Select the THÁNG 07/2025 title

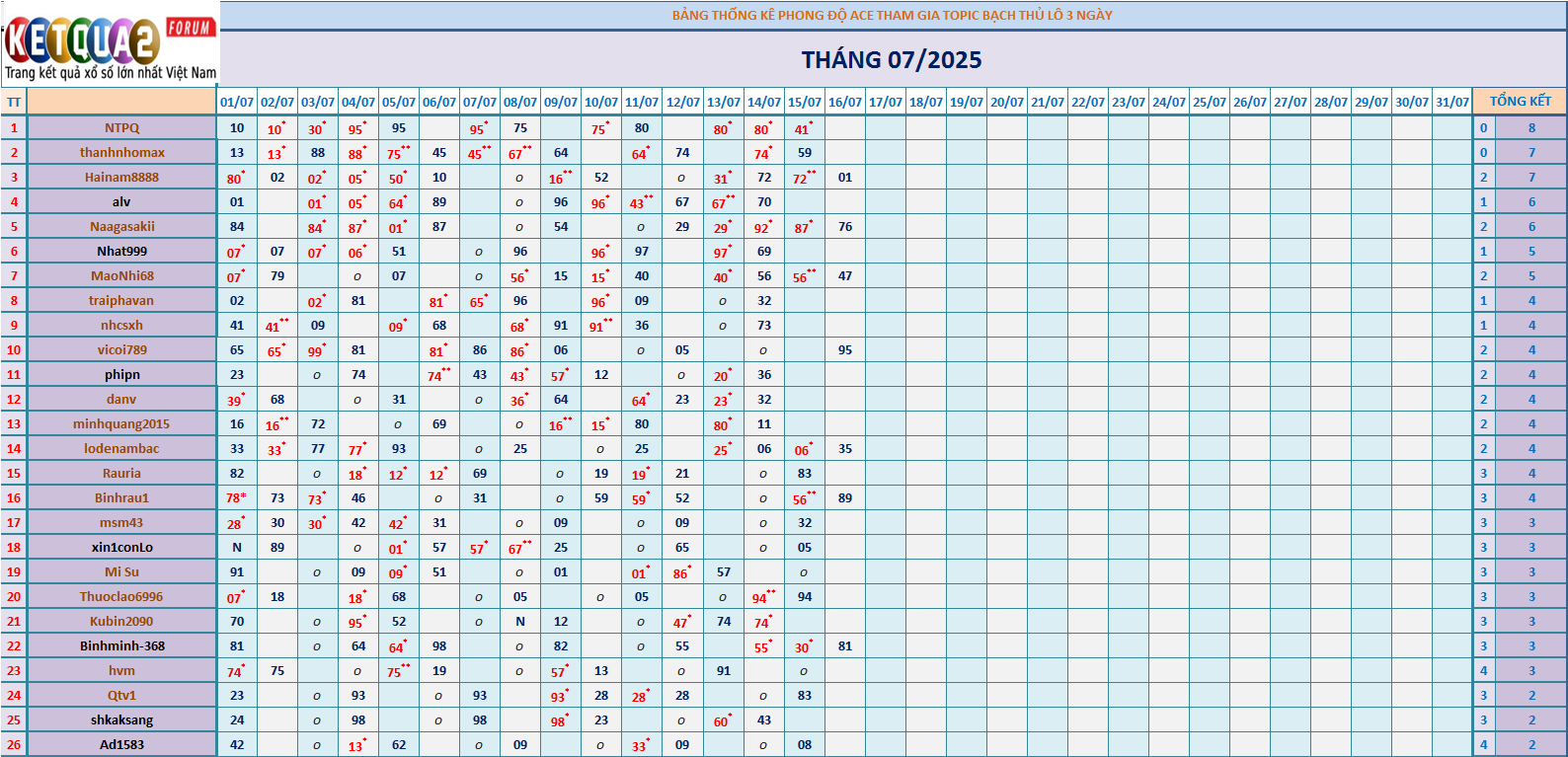tap(892, 60)
